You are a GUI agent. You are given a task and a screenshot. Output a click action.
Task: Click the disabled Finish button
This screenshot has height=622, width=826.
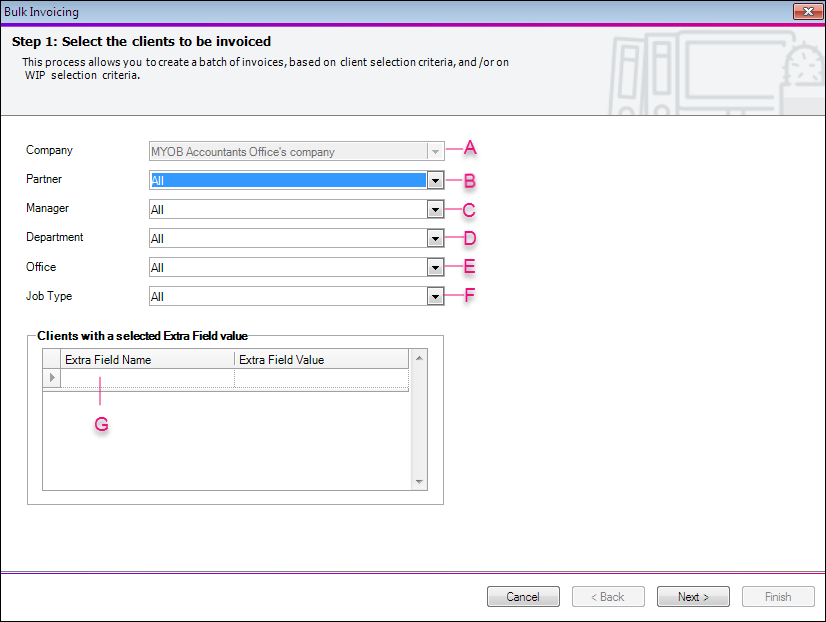(778, 597)
